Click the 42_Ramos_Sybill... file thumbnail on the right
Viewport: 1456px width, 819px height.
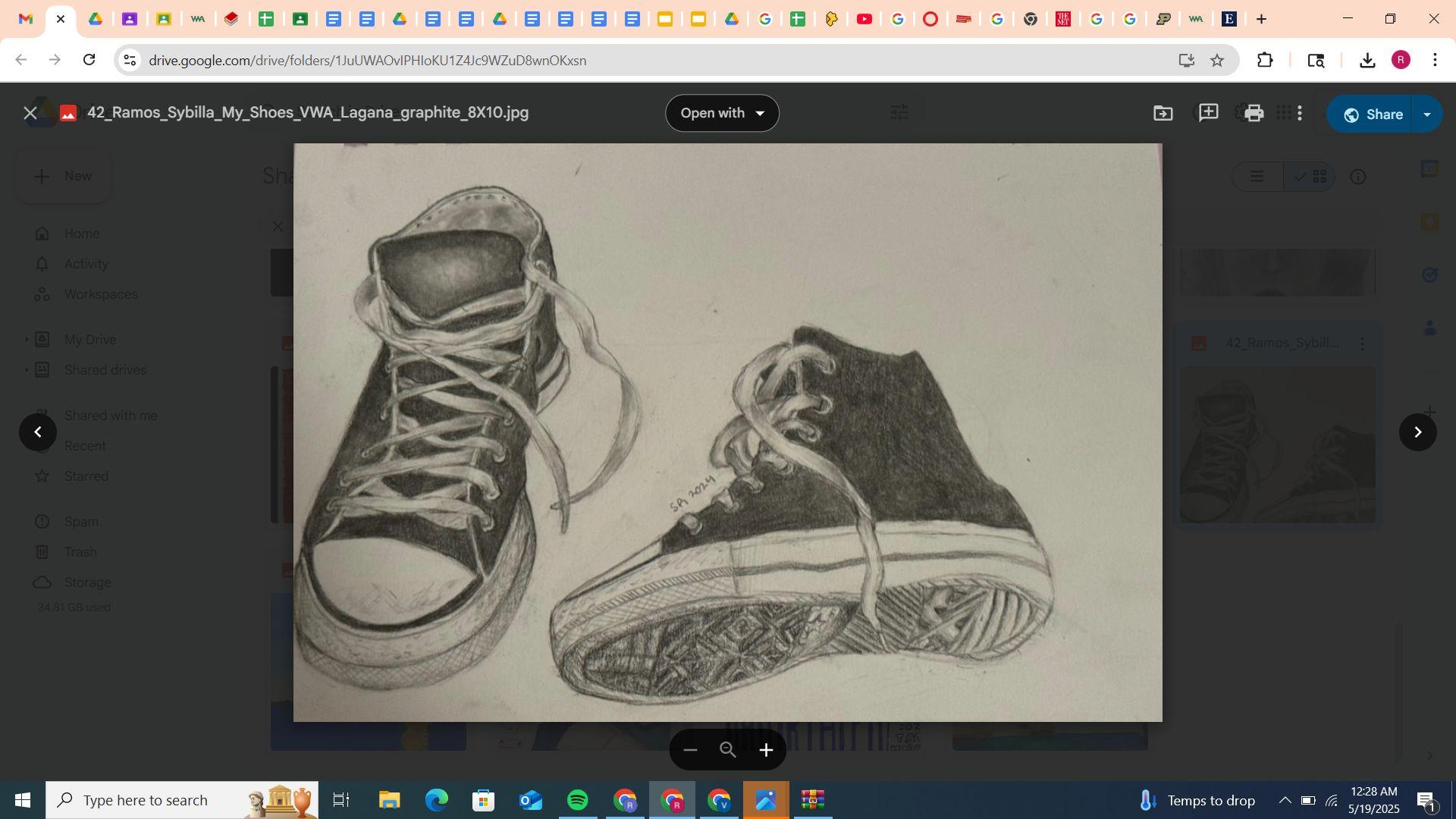(1278, 445)
